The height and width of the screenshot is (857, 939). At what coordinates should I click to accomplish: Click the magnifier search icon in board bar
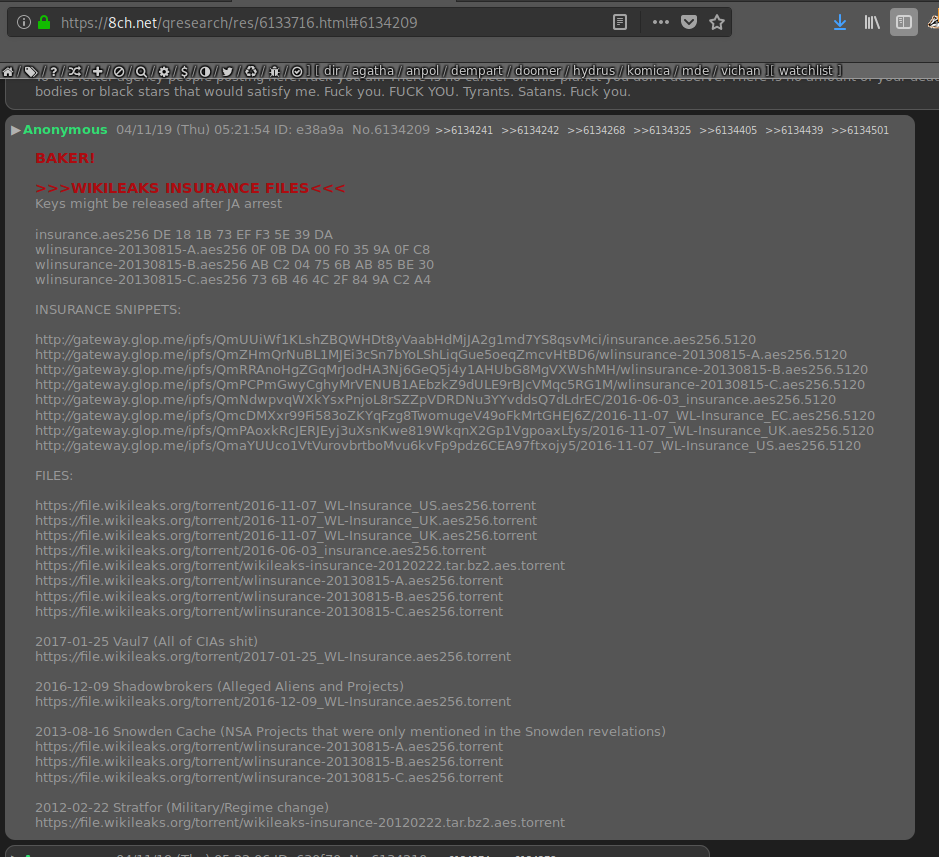tap(141, 71)
